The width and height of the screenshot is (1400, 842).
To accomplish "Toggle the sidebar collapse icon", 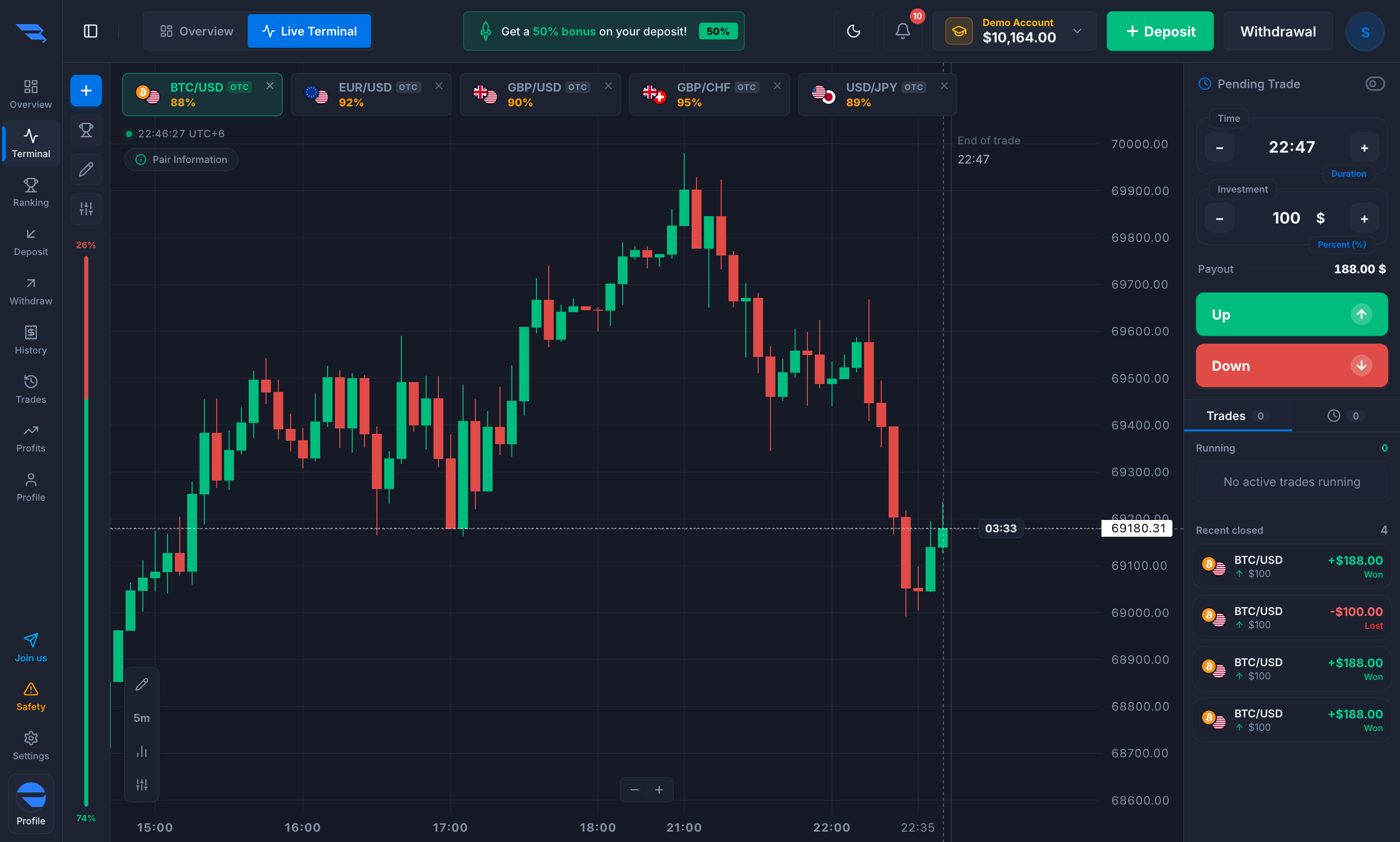I will [90, 31].
